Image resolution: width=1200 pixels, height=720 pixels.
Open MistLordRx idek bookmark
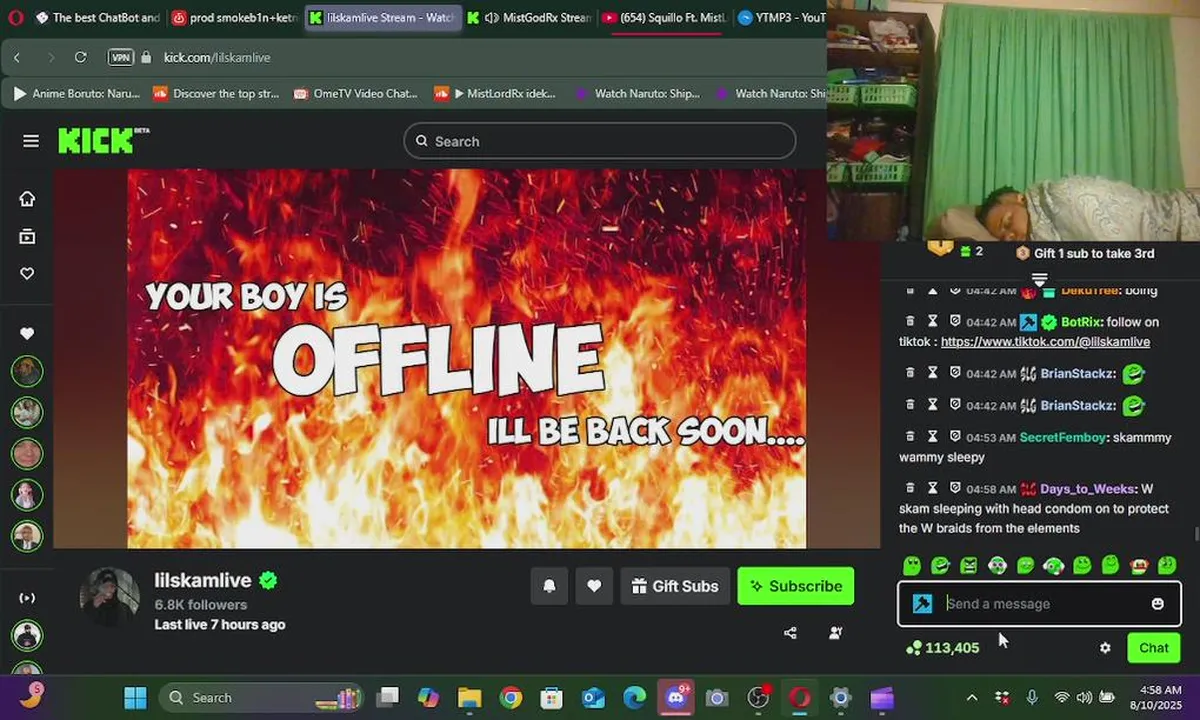[x=495, y=93]
